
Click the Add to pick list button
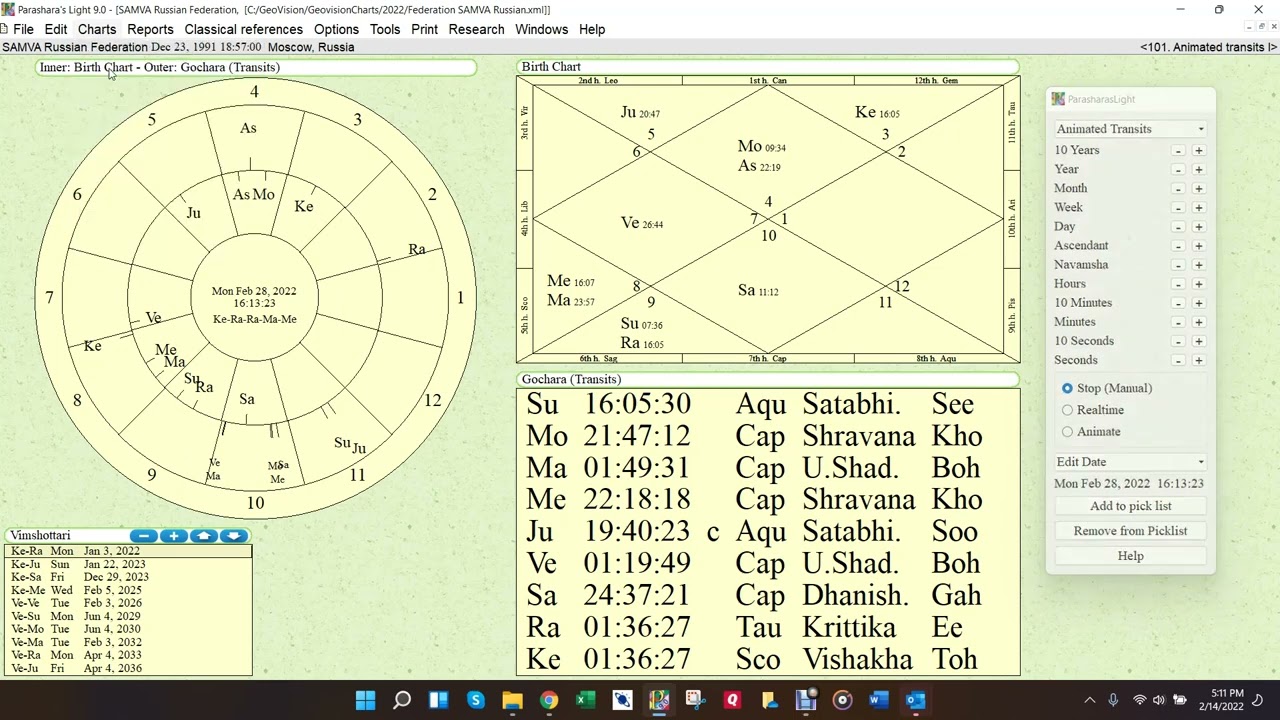(1130, 506)
